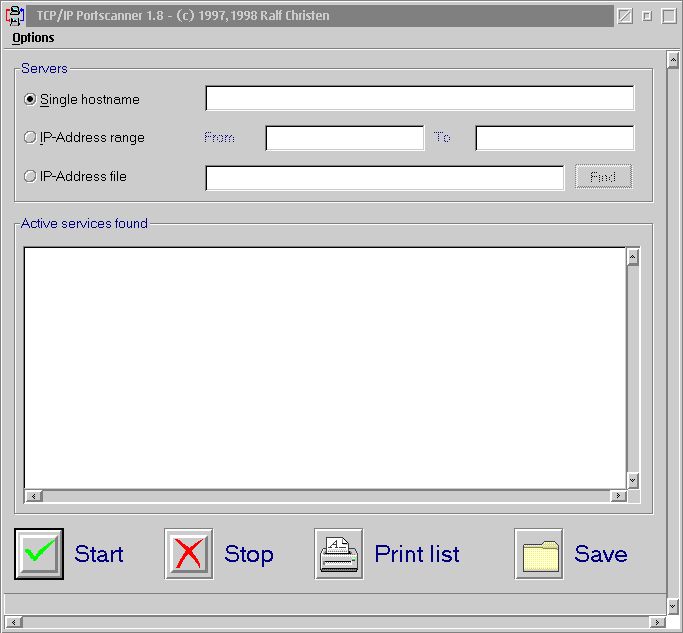Click the green checkmark Start icon
The height and width of the screenshot is (633, 683).
tap(39, 554)
